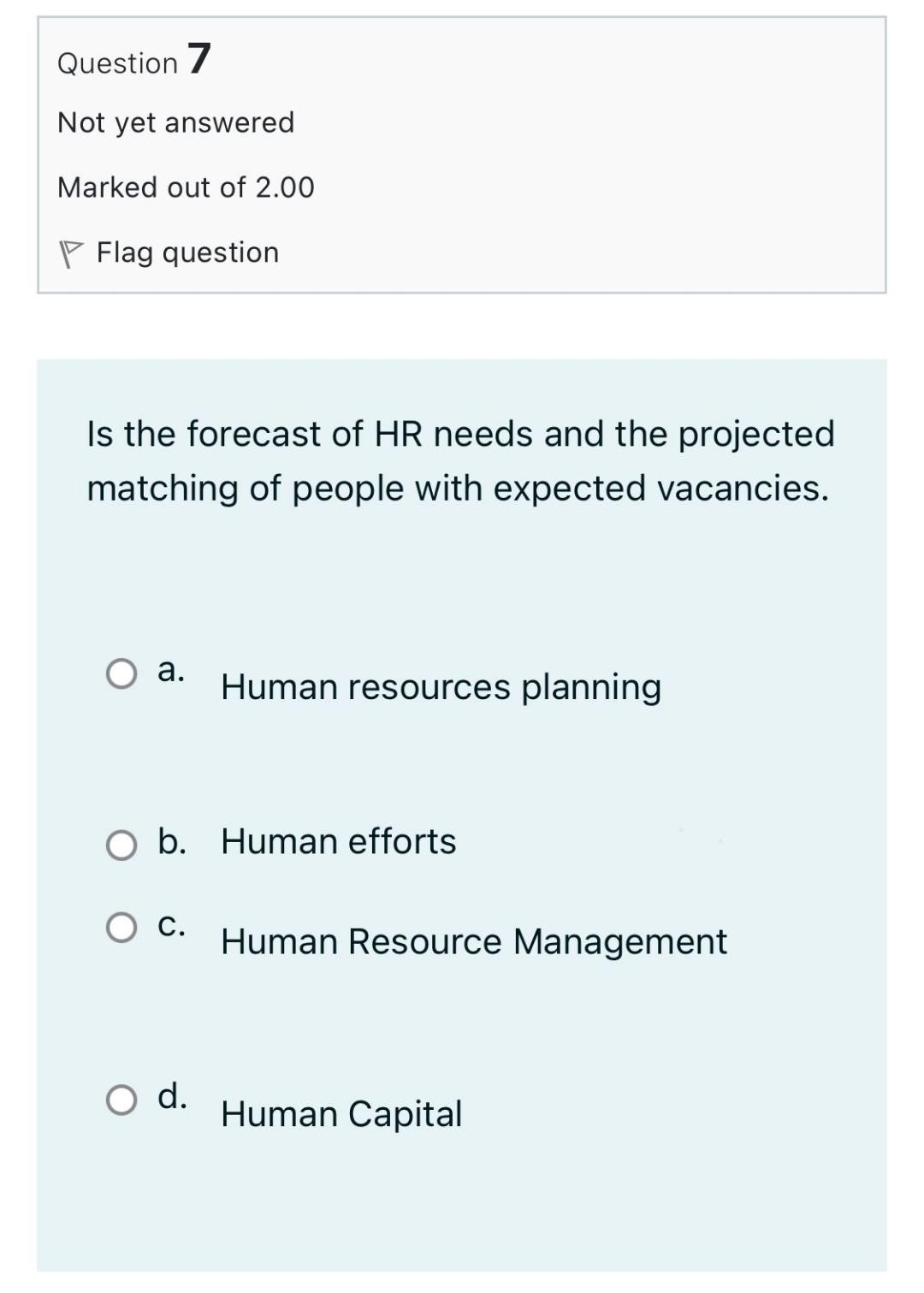Click the Question 7 heading
Viewport: 924px width, 1293px height.
click(133, 62)
